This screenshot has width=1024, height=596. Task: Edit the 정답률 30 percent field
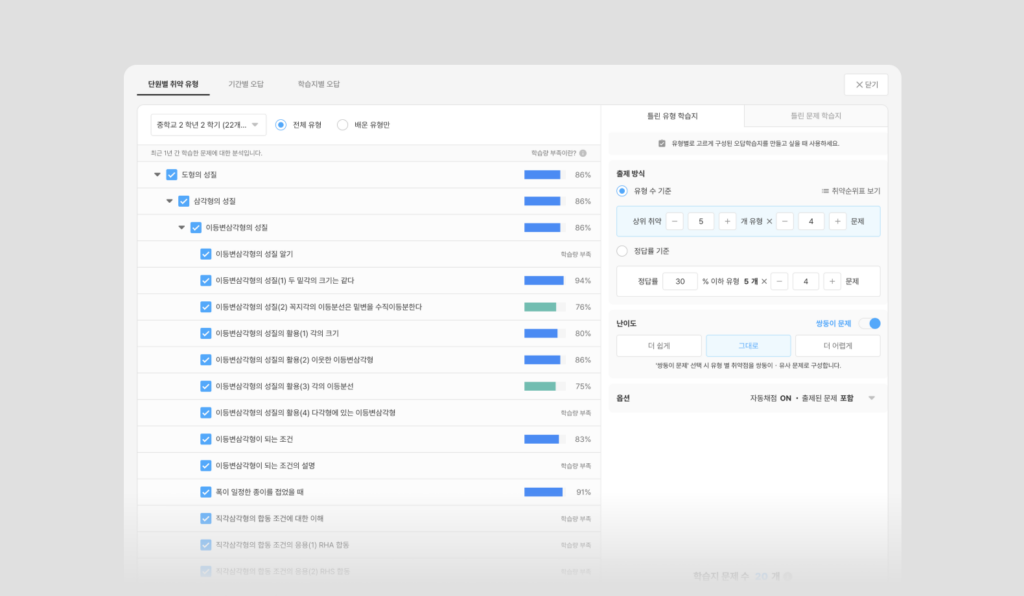(x=680, y=281)
